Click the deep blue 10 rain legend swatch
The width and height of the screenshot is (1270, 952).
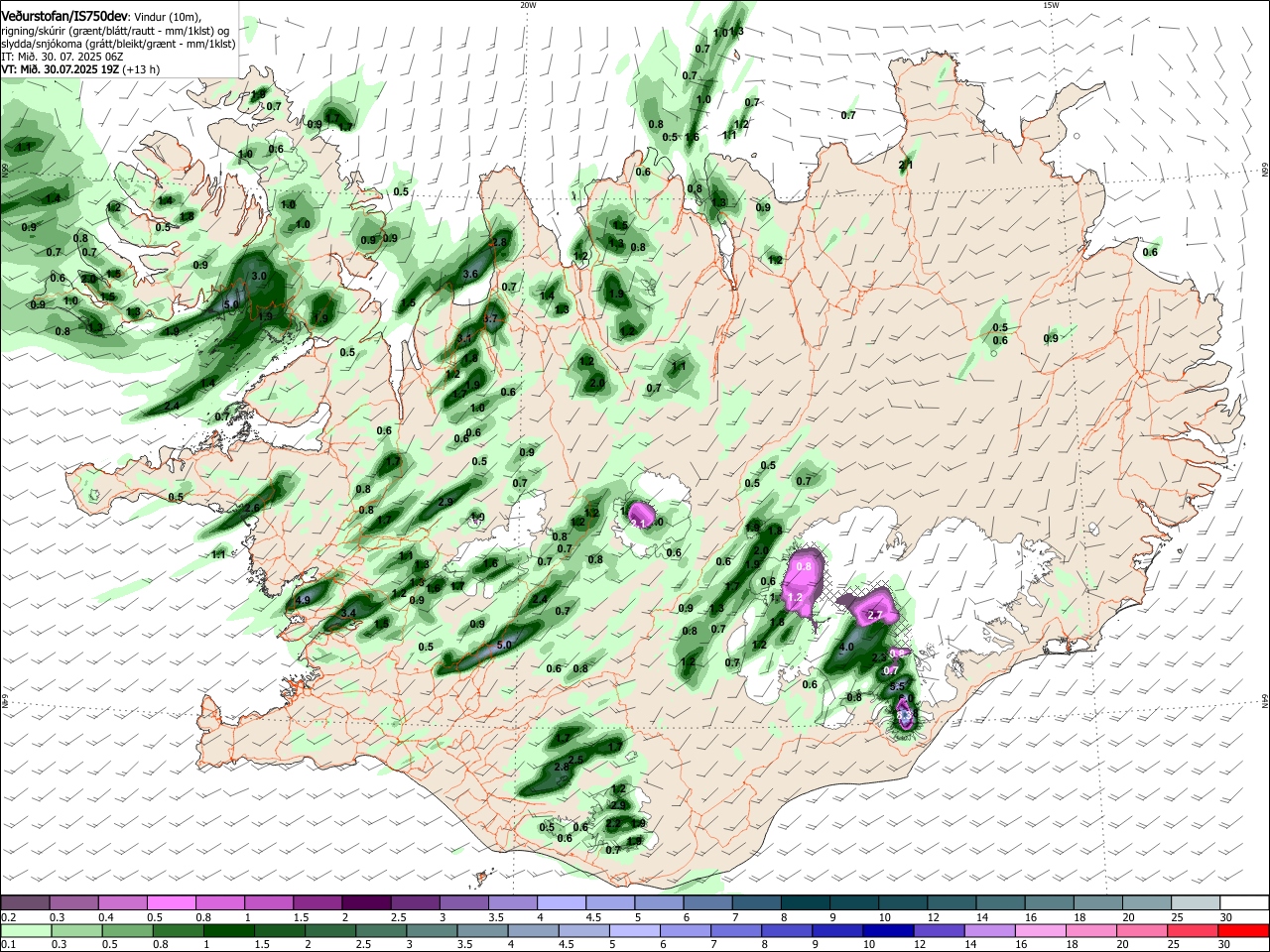pyautogui.click(x=887, y=930)
